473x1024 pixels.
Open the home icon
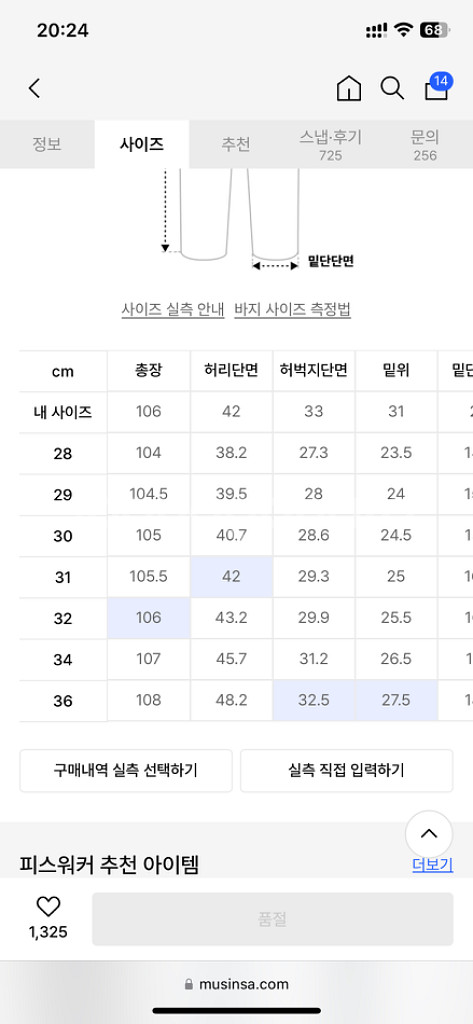[x=349, y=88]
